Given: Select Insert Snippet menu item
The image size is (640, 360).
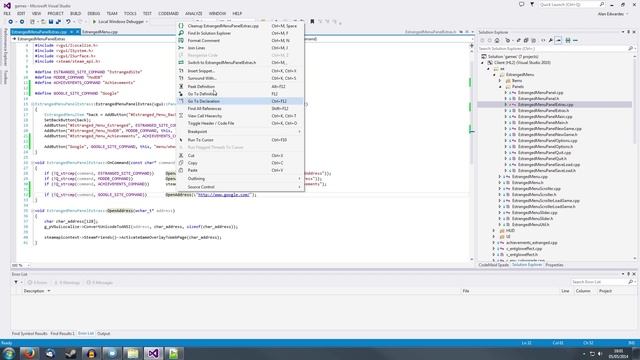Looking at the screenshot, I should point(240,71).
